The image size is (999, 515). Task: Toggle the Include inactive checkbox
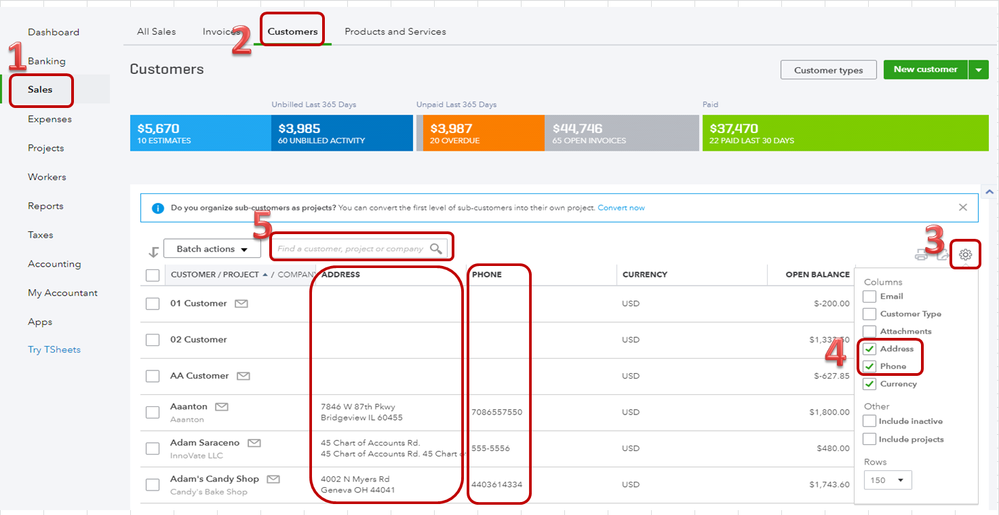pyautogui.click(x=869, y=421)
